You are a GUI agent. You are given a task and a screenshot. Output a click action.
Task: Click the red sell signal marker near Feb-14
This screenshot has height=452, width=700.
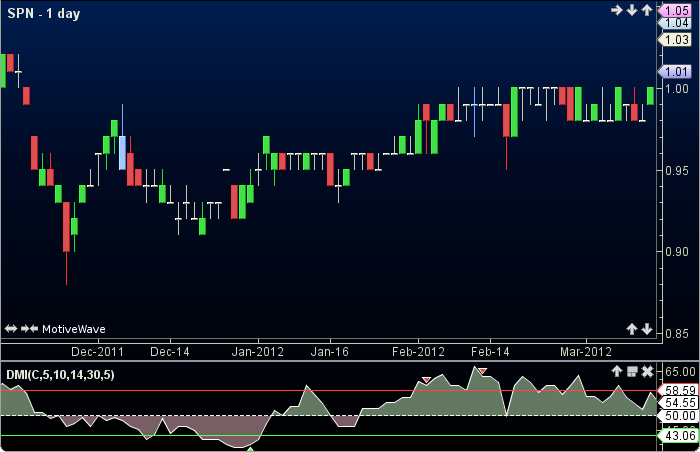point(482,371)
